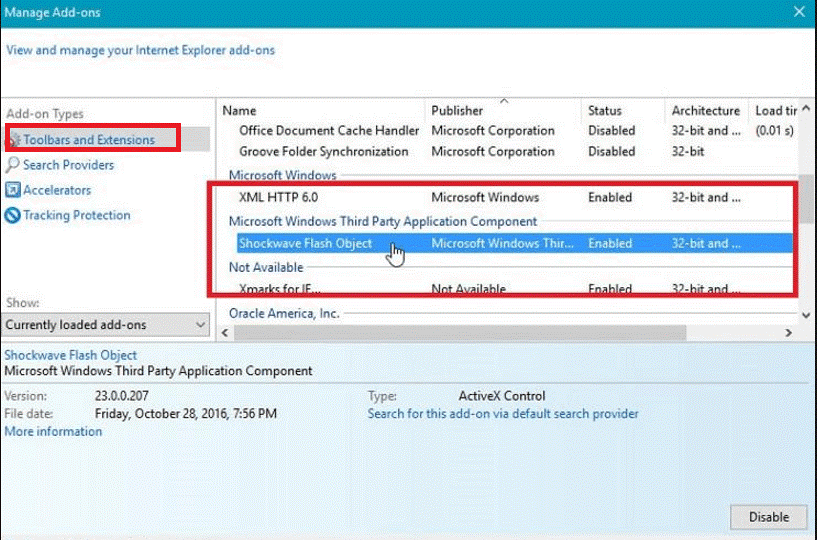Click the Search Providers magnifier icon
The height and width of the screenshot is (540, 817).
click(x=13, y=165)
